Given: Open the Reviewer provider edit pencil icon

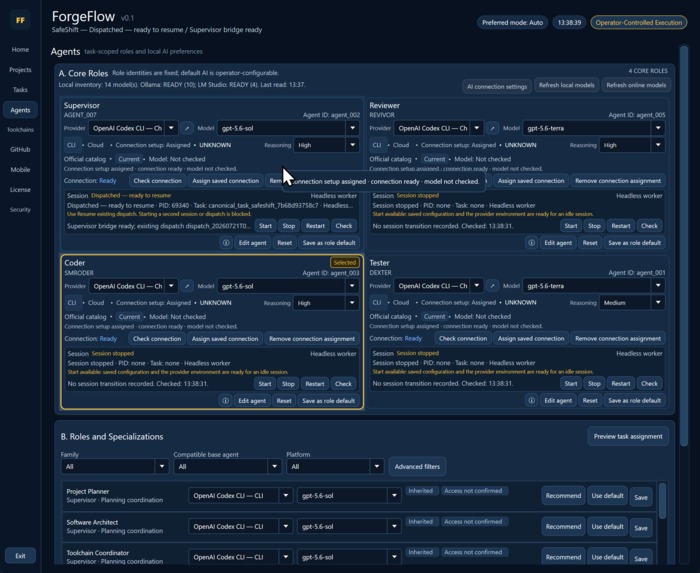Looking at the screenshot, I should [x=492, y=129].
